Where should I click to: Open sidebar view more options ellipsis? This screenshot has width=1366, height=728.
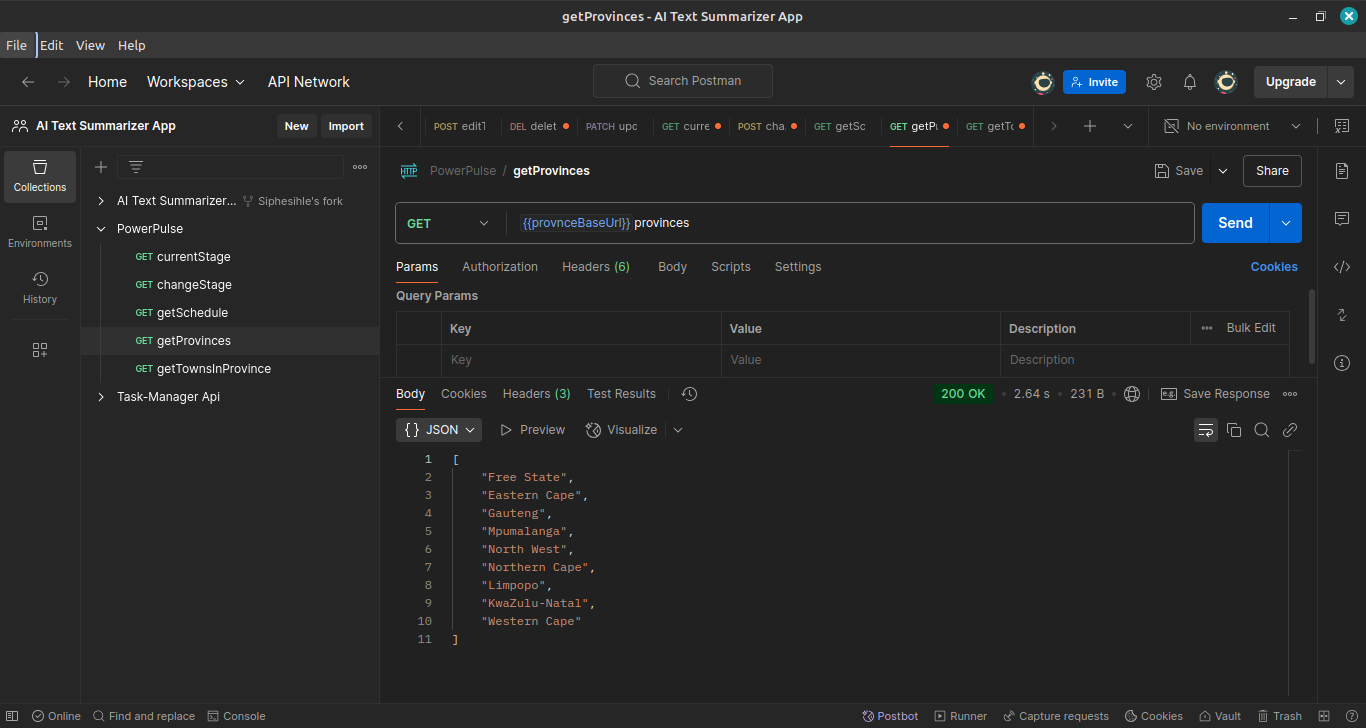pos(360,167)
